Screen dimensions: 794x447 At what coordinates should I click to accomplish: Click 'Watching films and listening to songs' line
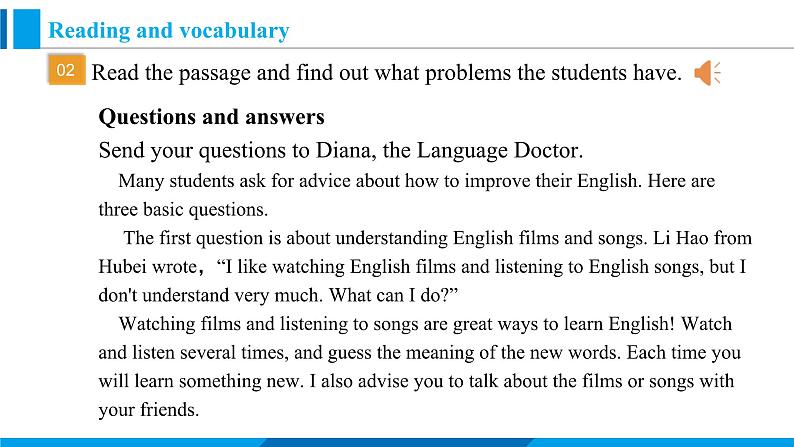point(425,324)
